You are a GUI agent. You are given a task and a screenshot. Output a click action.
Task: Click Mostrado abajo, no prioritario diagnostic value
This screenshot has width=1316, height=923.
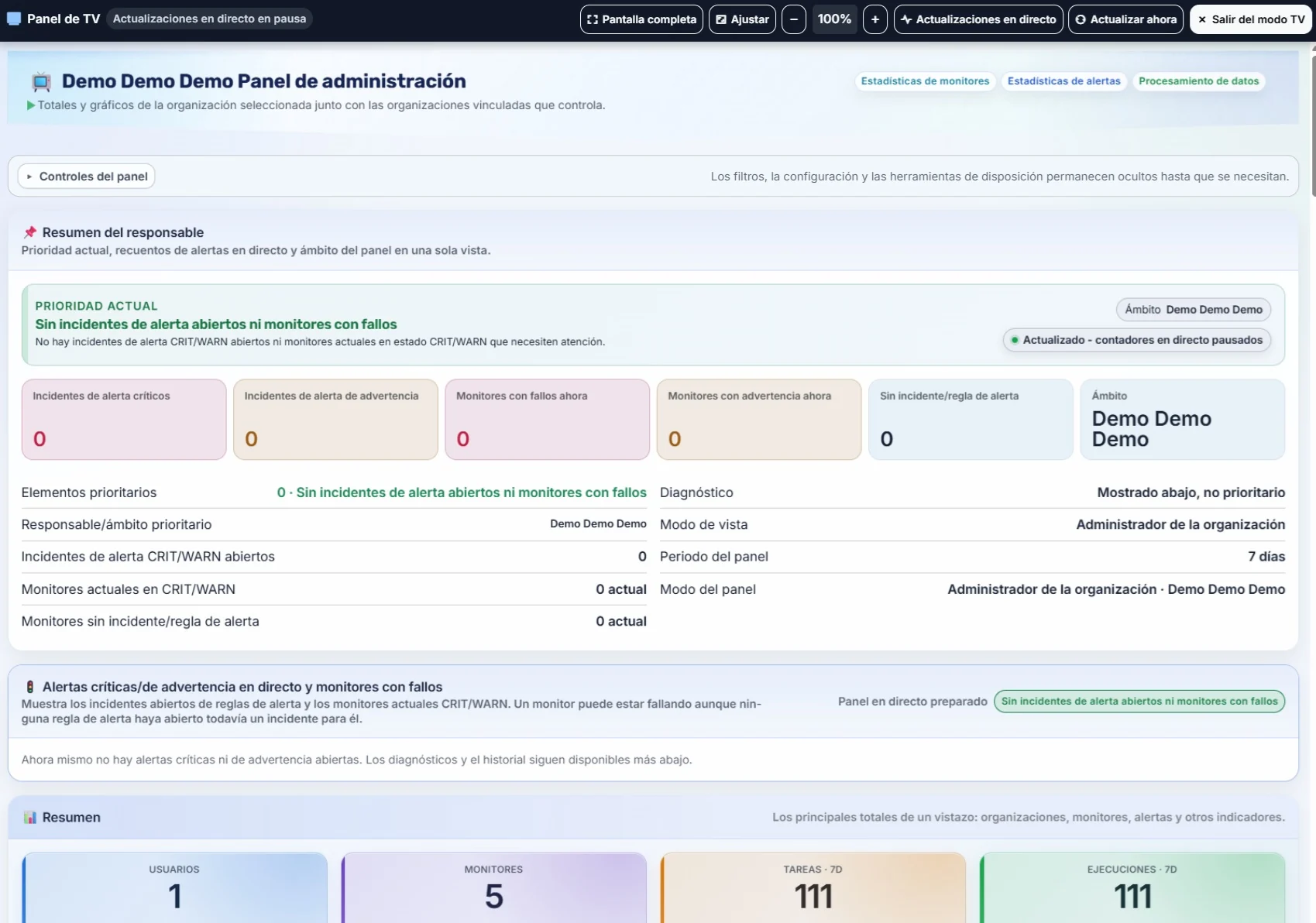[x=1191, y=492]
